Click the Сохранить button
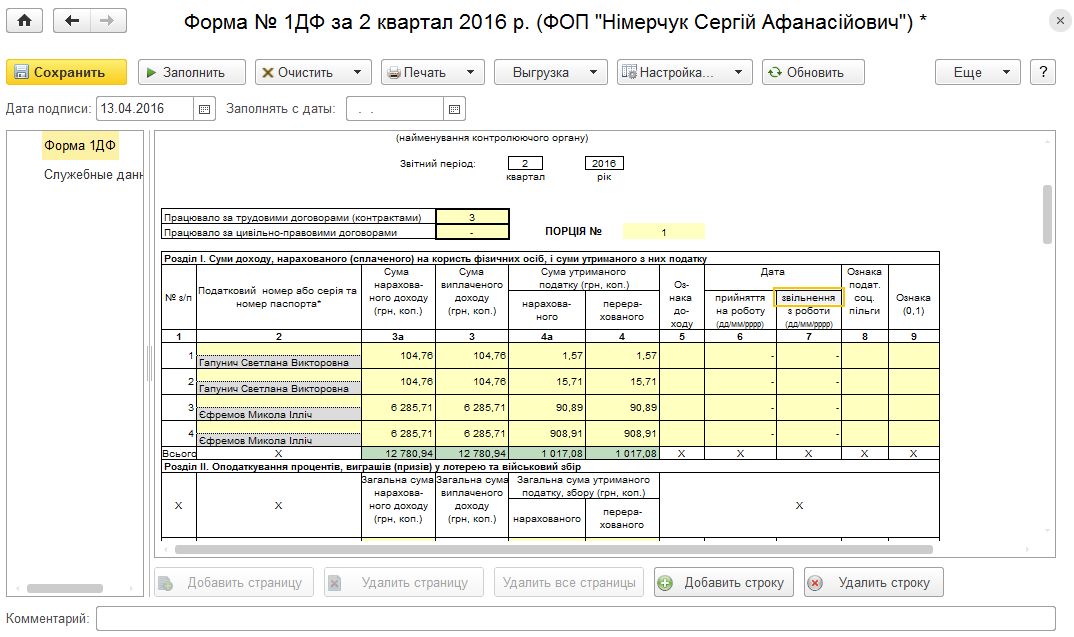This screenshot has width=1074, height=637. click(x=66, y=72)
